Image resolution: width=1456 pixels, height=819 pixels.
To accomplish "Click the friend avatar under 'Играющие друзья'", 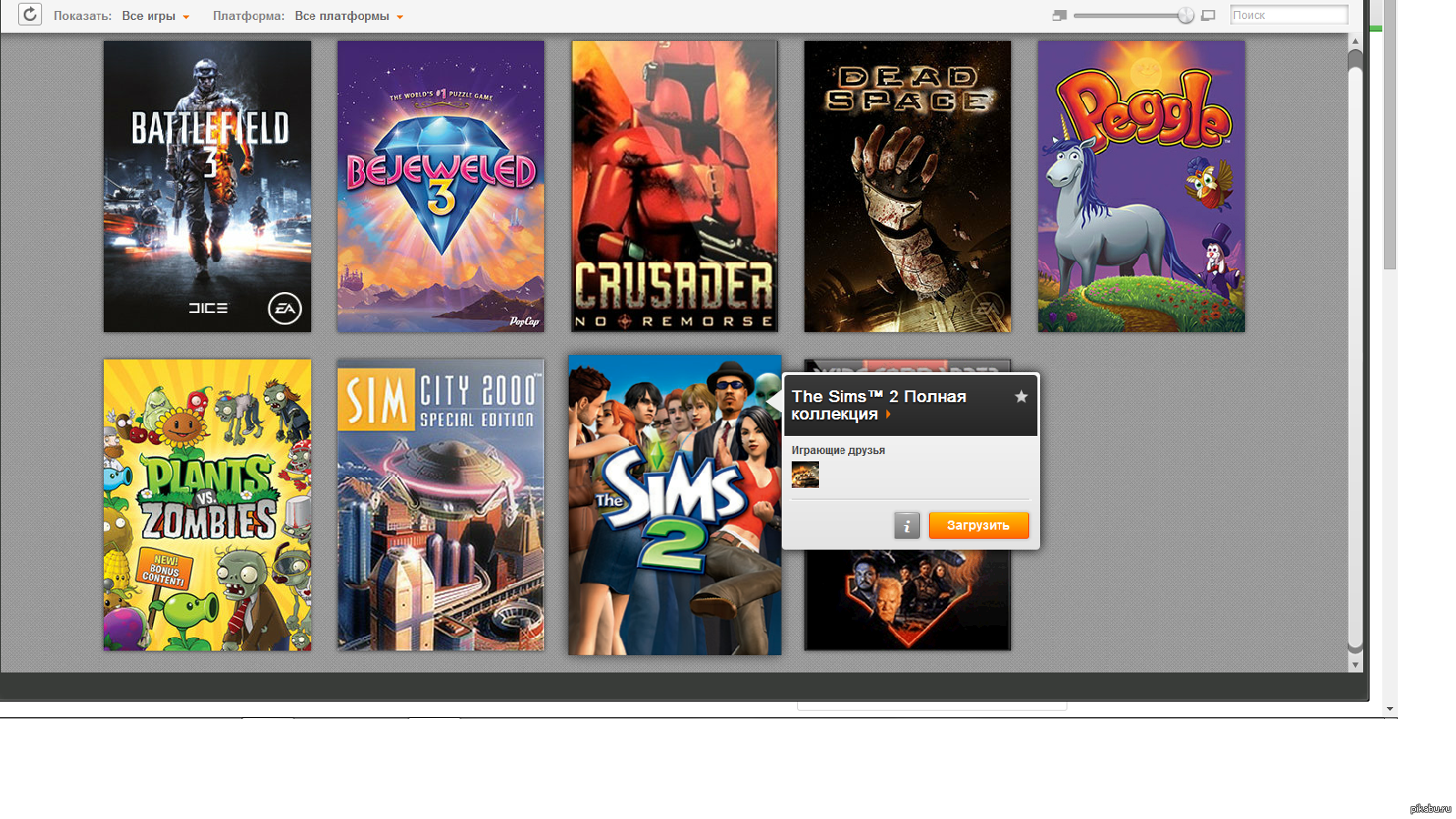I will click(x=805, y=474).
